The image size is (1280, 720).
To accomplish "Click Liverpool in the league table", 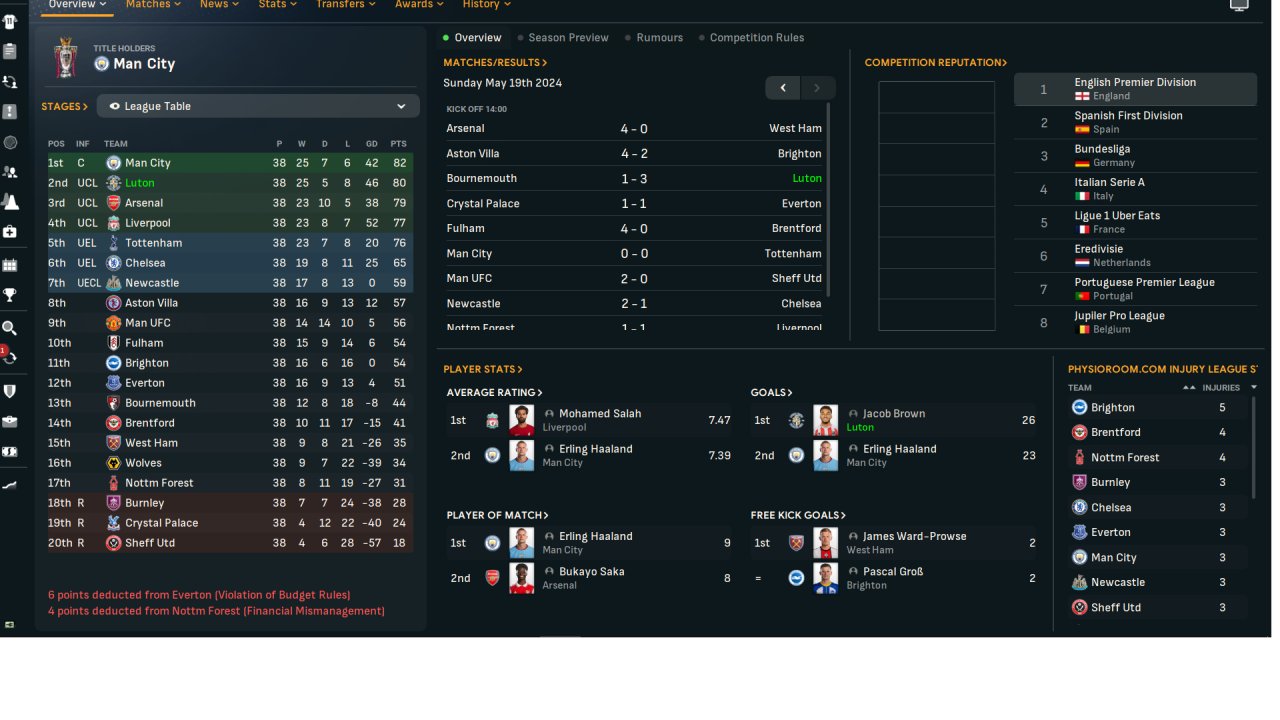I will click(x=148, y=223).
